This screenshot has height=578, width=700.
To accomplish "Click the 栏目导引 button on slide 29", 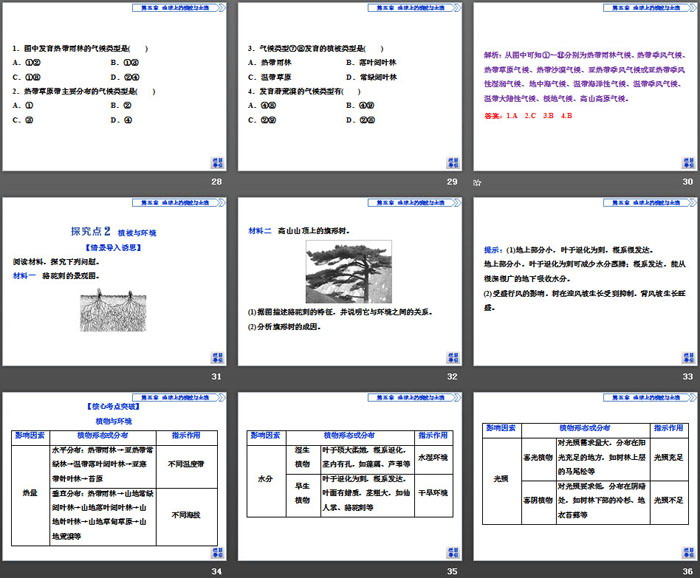I will click(x=452, y=164).
